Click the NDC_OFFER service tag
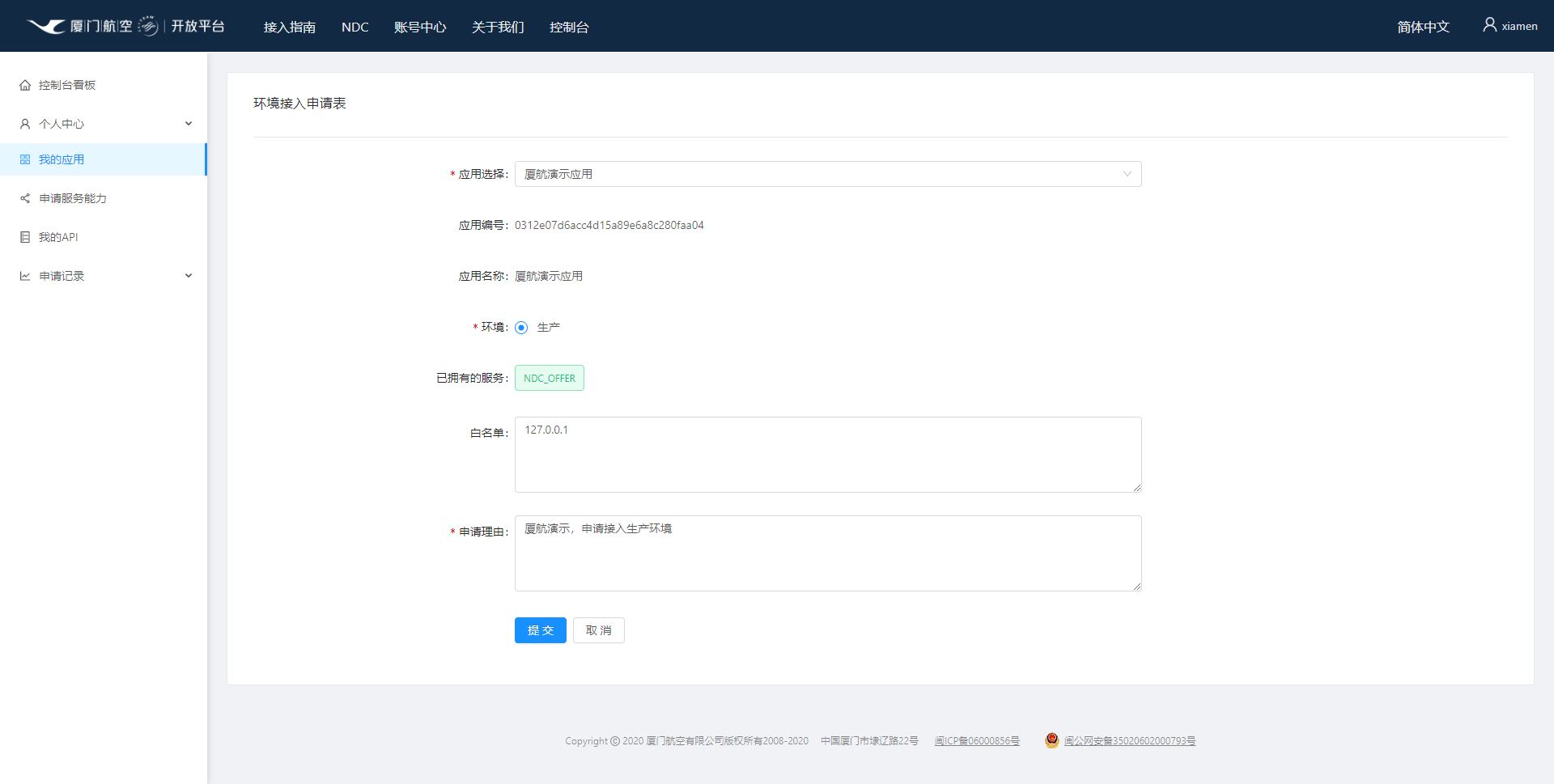Viewport: 1554px width, 784px height. click(x=550, y=378)
